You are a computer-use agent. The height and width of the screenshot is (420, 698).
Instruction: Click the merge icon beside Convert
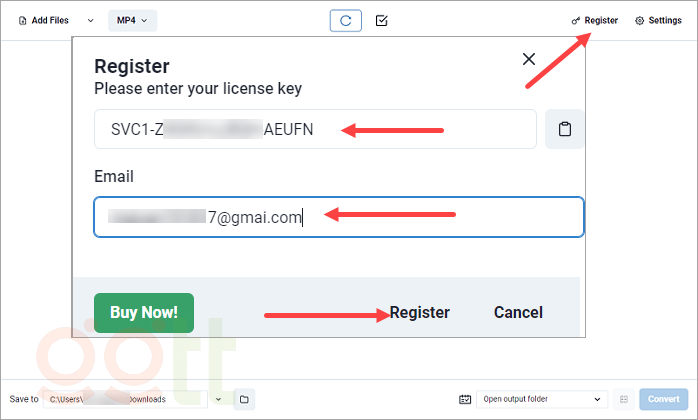point(623,399)
